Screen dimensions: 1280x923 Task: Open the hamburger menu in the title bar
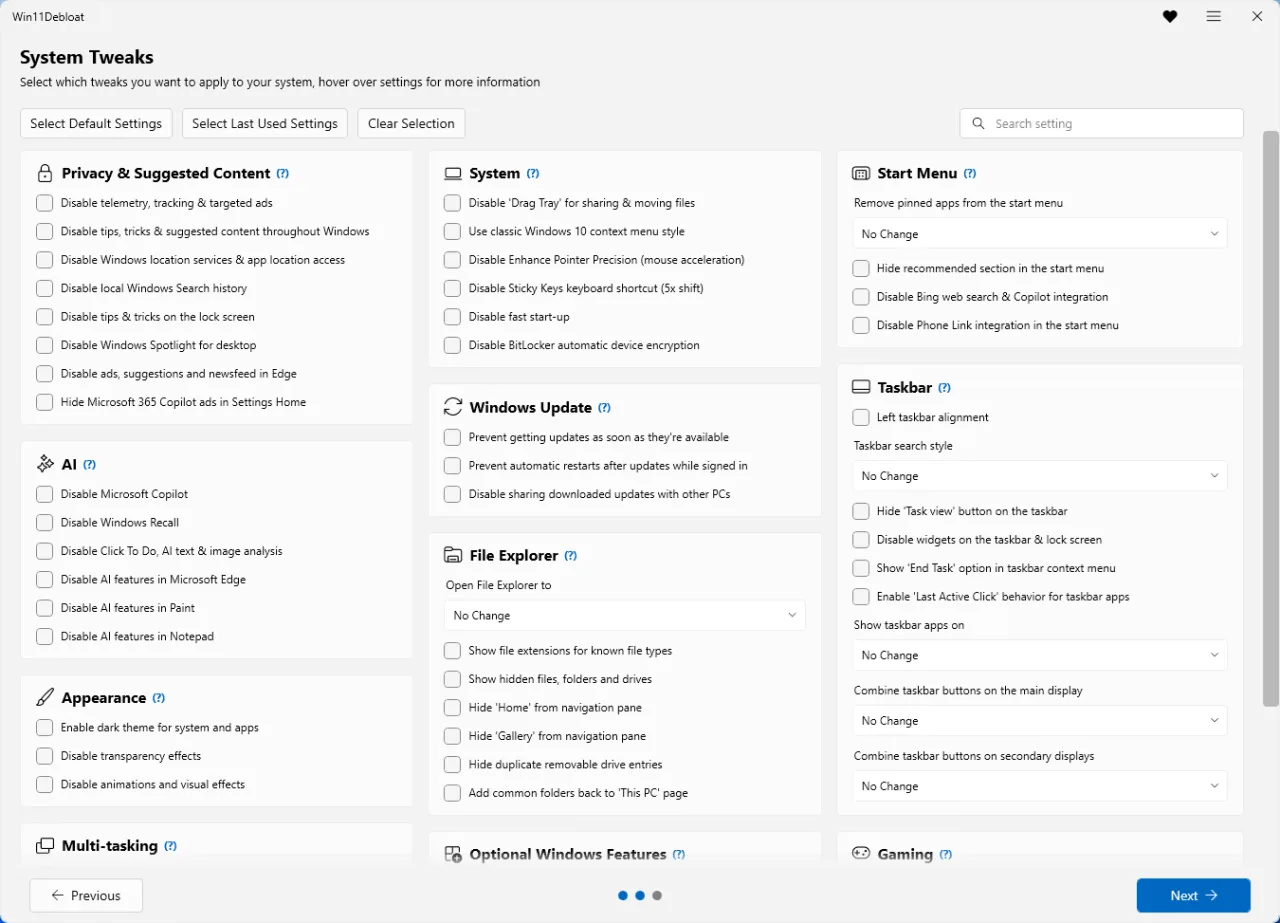point(1213,16)
